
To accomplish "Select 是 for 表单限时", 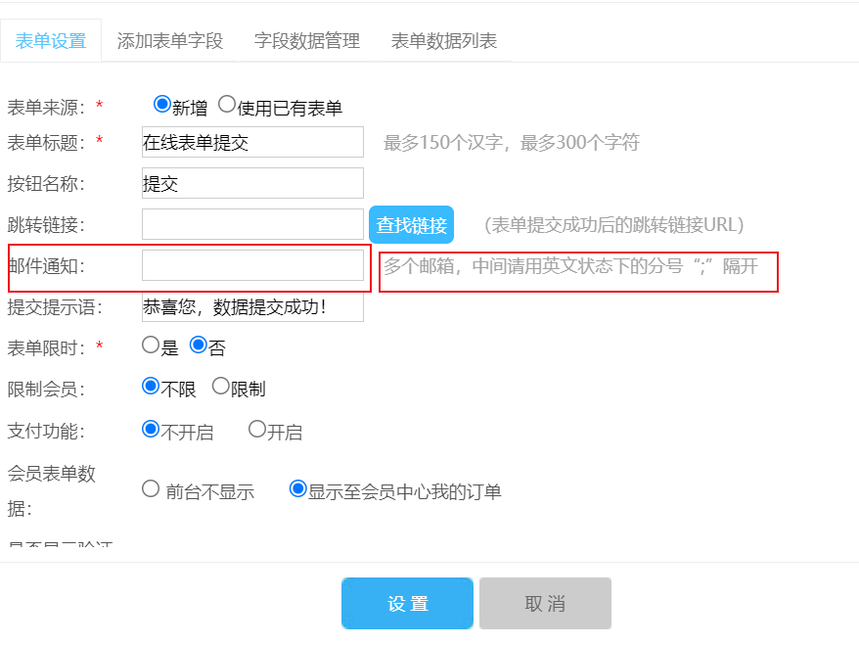I will click(x=151, y=345).
